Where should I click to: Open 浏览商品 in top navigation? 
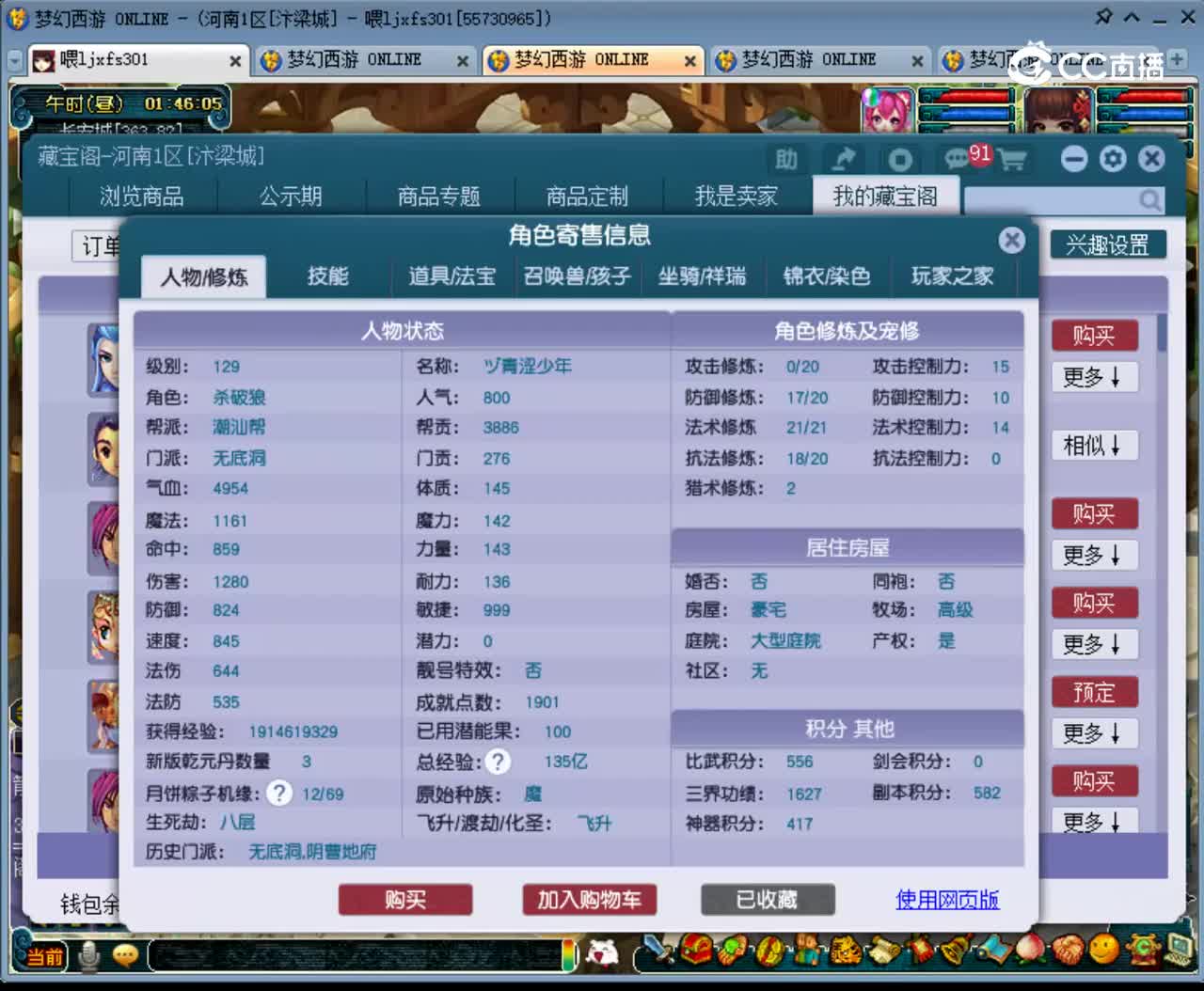pyautogui.click(x=142, y=197)
